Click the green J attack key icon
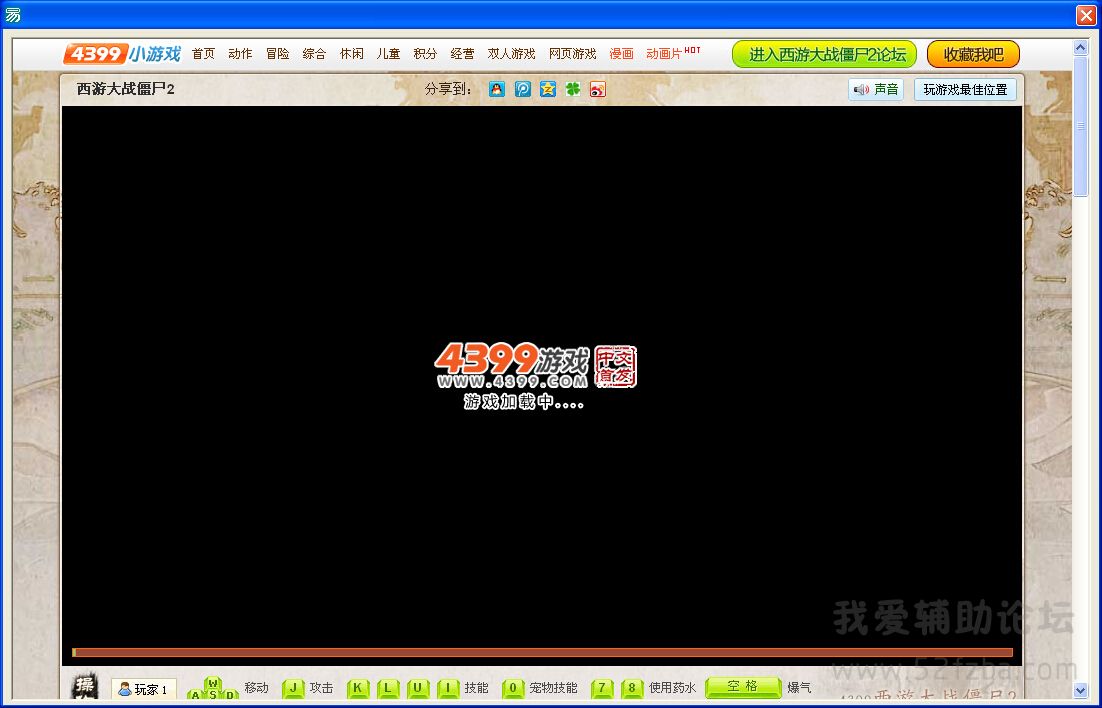 click(x=293, y=688)
